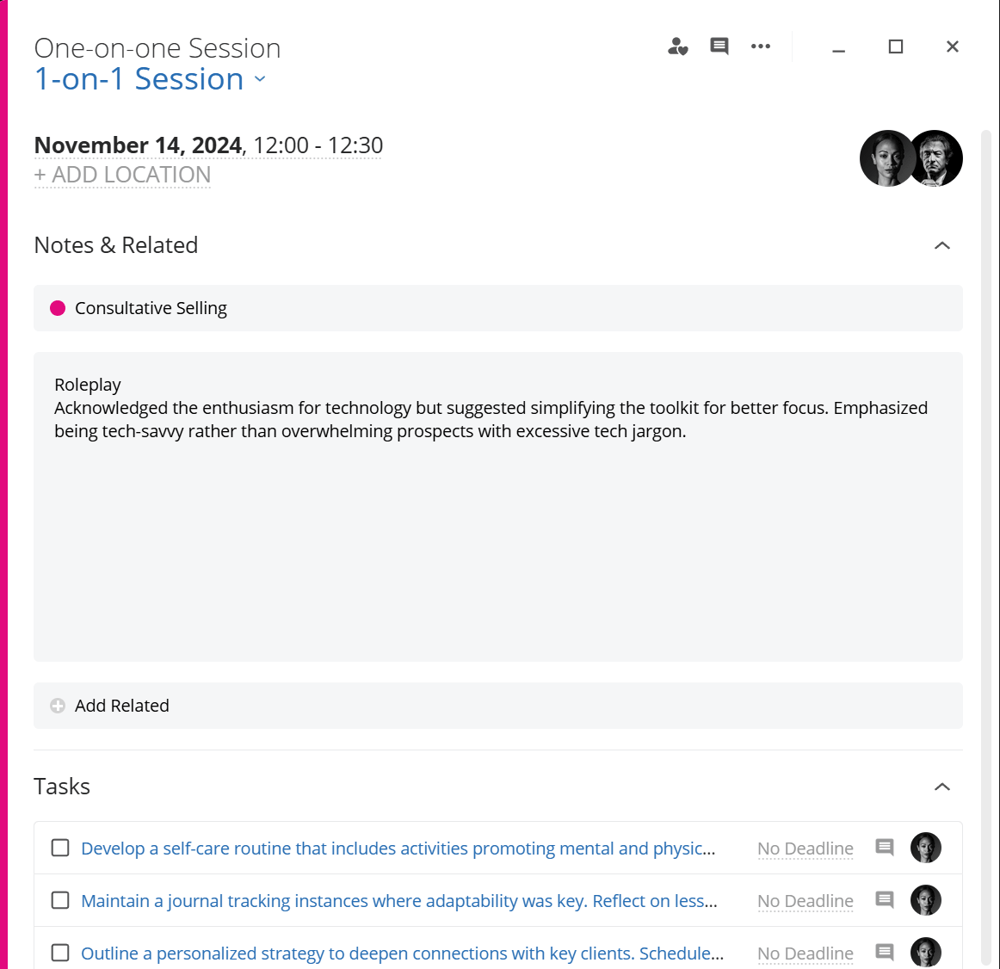Open comments on the journal tracking task
This screenshot has width=1000, height=969.
[884, 899]
